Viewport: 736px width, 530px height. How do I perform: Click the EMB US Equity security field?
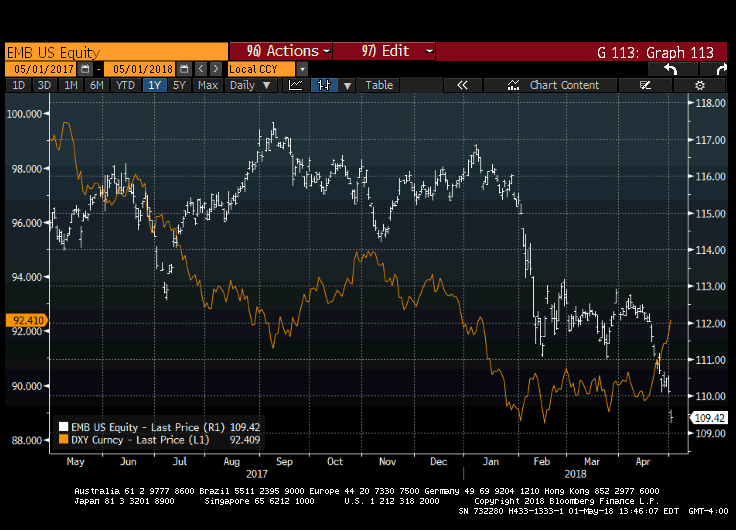point(116,52)
